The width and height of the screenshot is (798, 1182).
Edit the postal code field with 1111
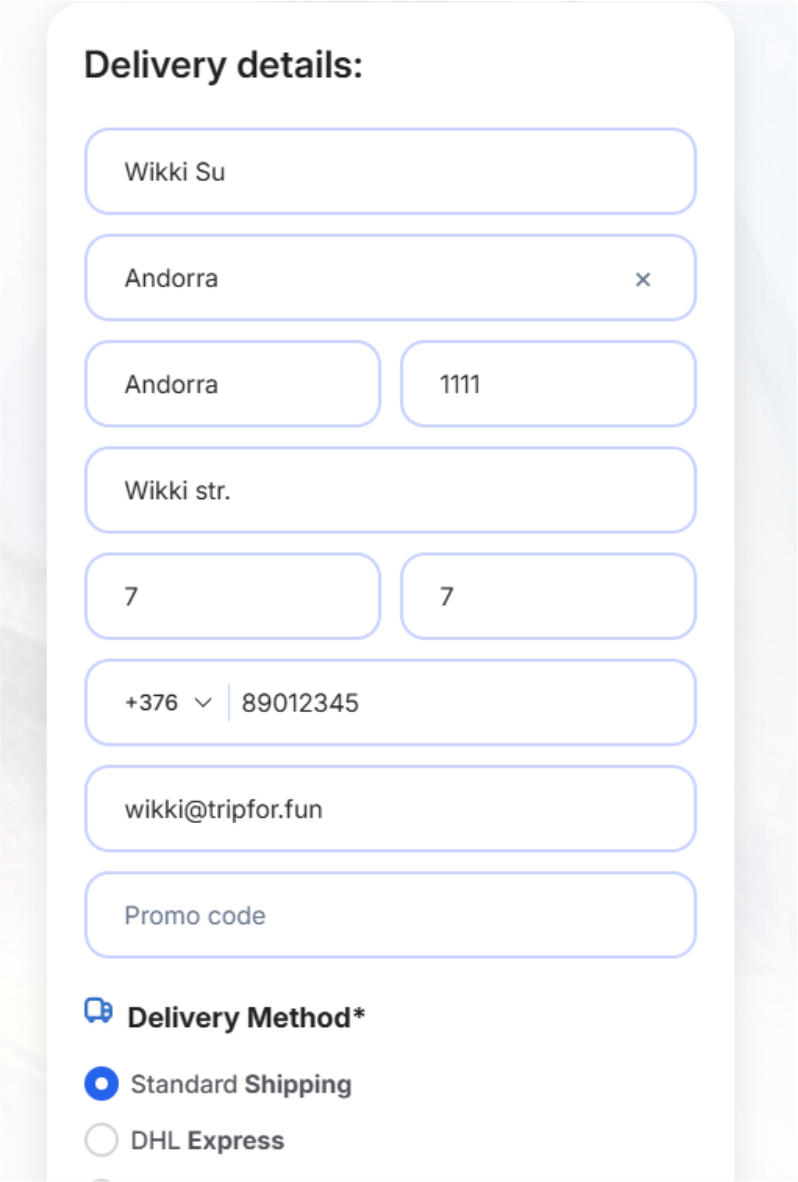coord(548,384)
